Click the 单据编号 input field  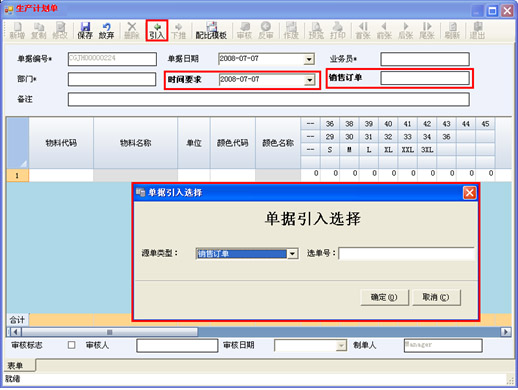tap(112, 59)
